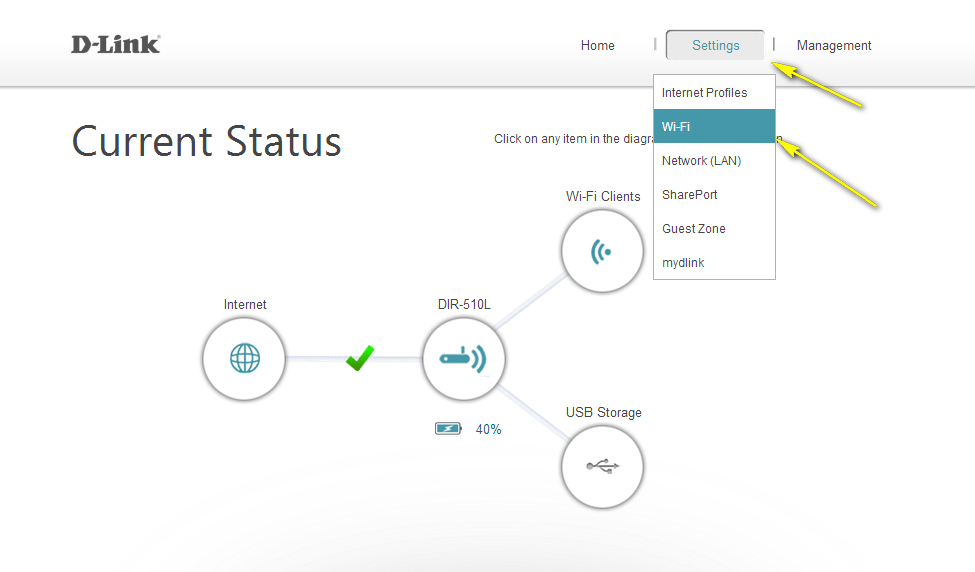Open the Management tab

pyautogui.click(x=834, y=45)
